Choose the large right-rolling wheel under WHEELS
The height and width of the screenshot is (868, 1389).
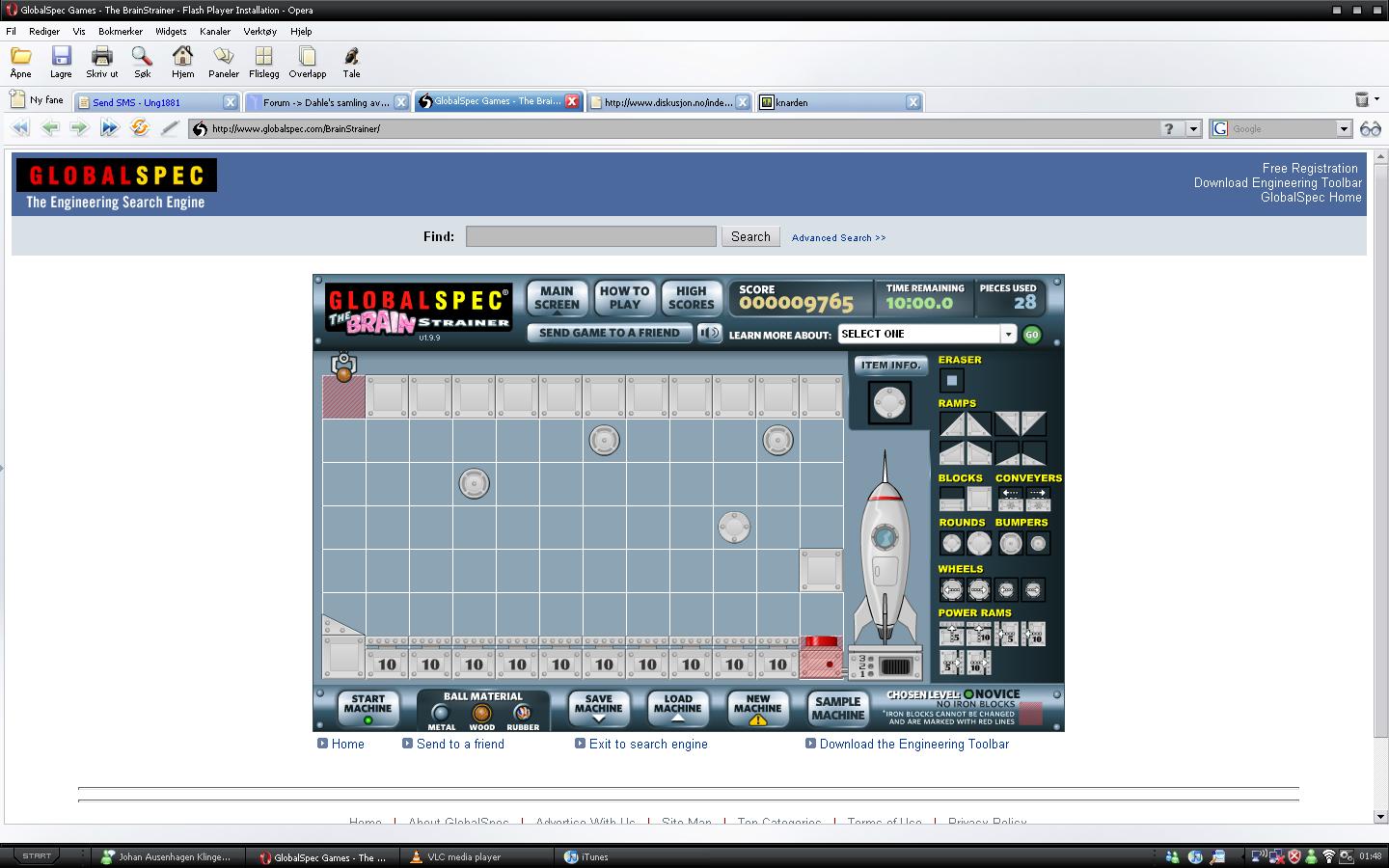pyautogui.click(x=979, y=589)
